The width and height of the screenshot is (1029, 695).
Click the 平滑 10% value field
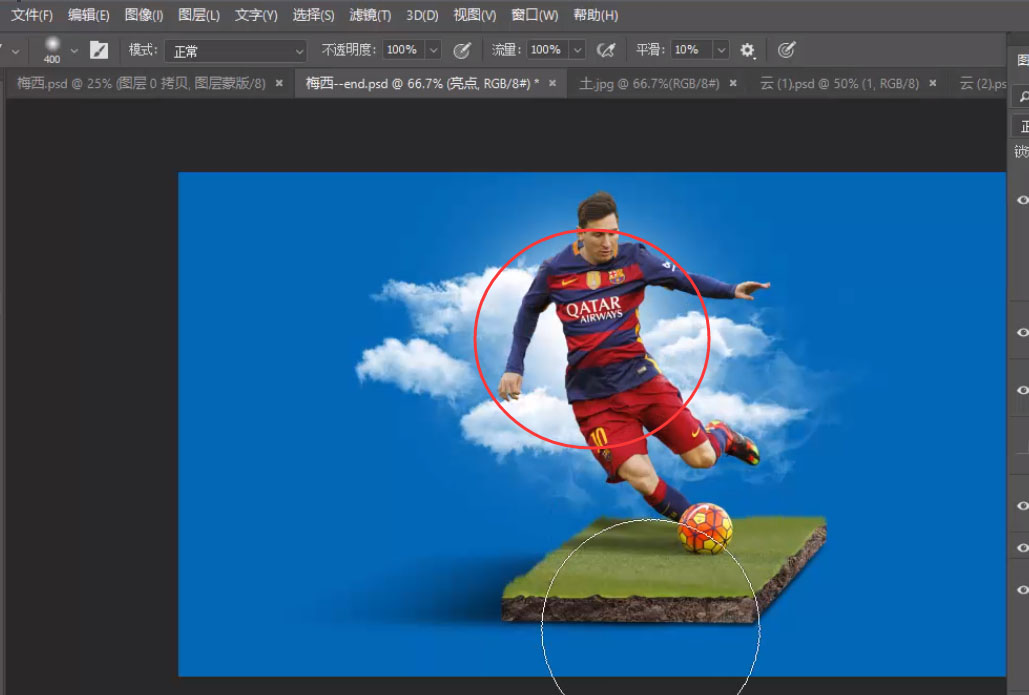691,50
